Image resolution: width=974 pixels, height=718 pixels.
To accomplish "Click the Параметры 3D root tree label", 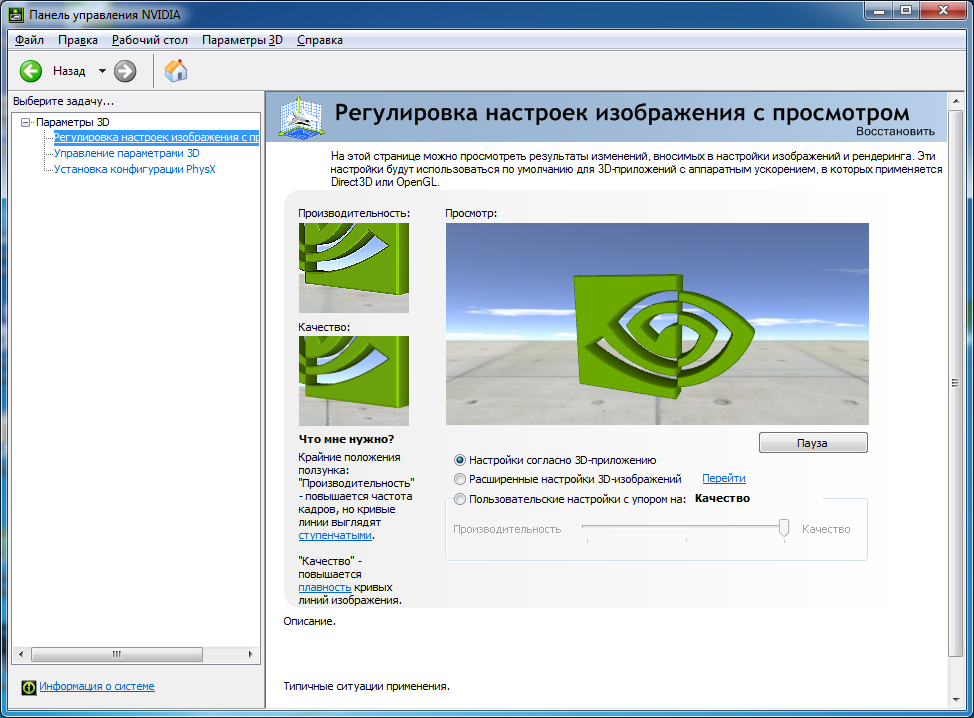I will click(73, 122).
